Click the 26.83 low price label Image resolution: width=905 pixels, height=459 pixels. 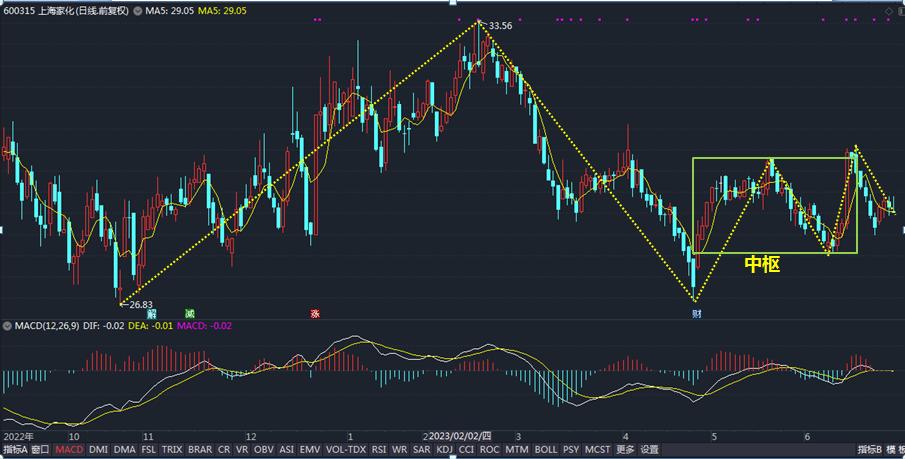141,304
